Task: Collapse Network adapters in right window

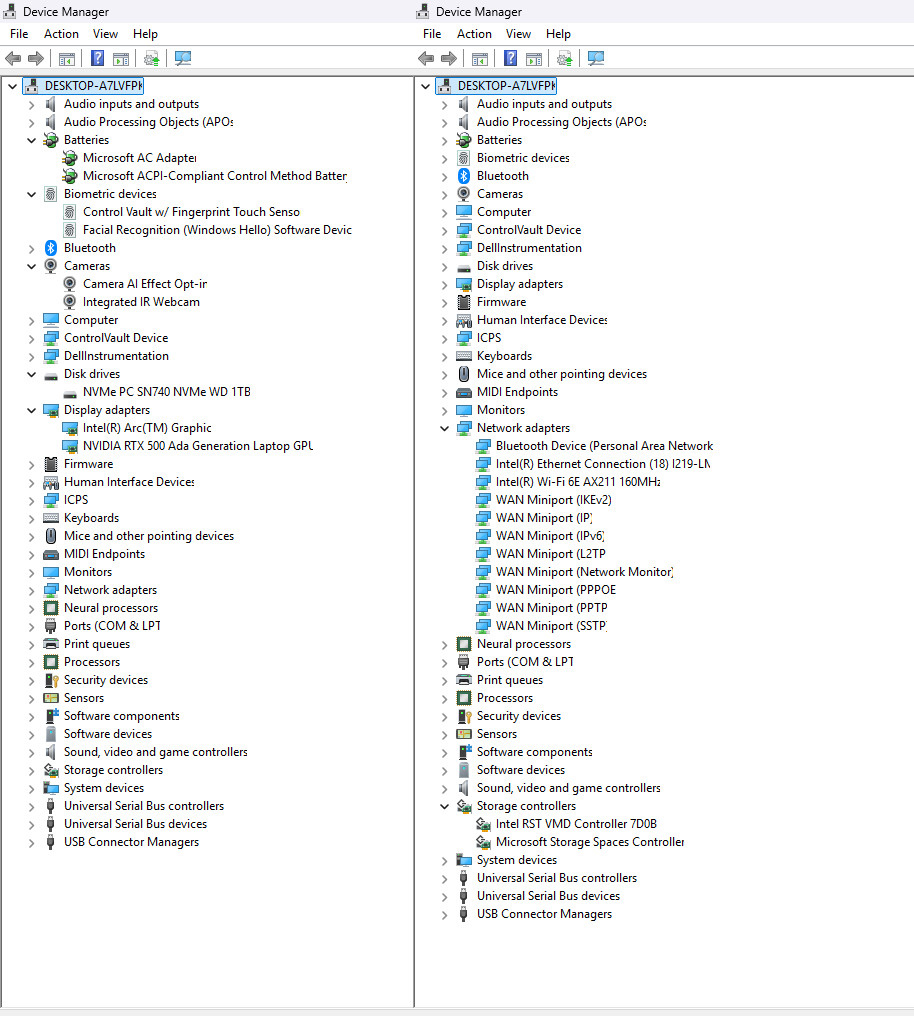Action: (x=444, y=428)
